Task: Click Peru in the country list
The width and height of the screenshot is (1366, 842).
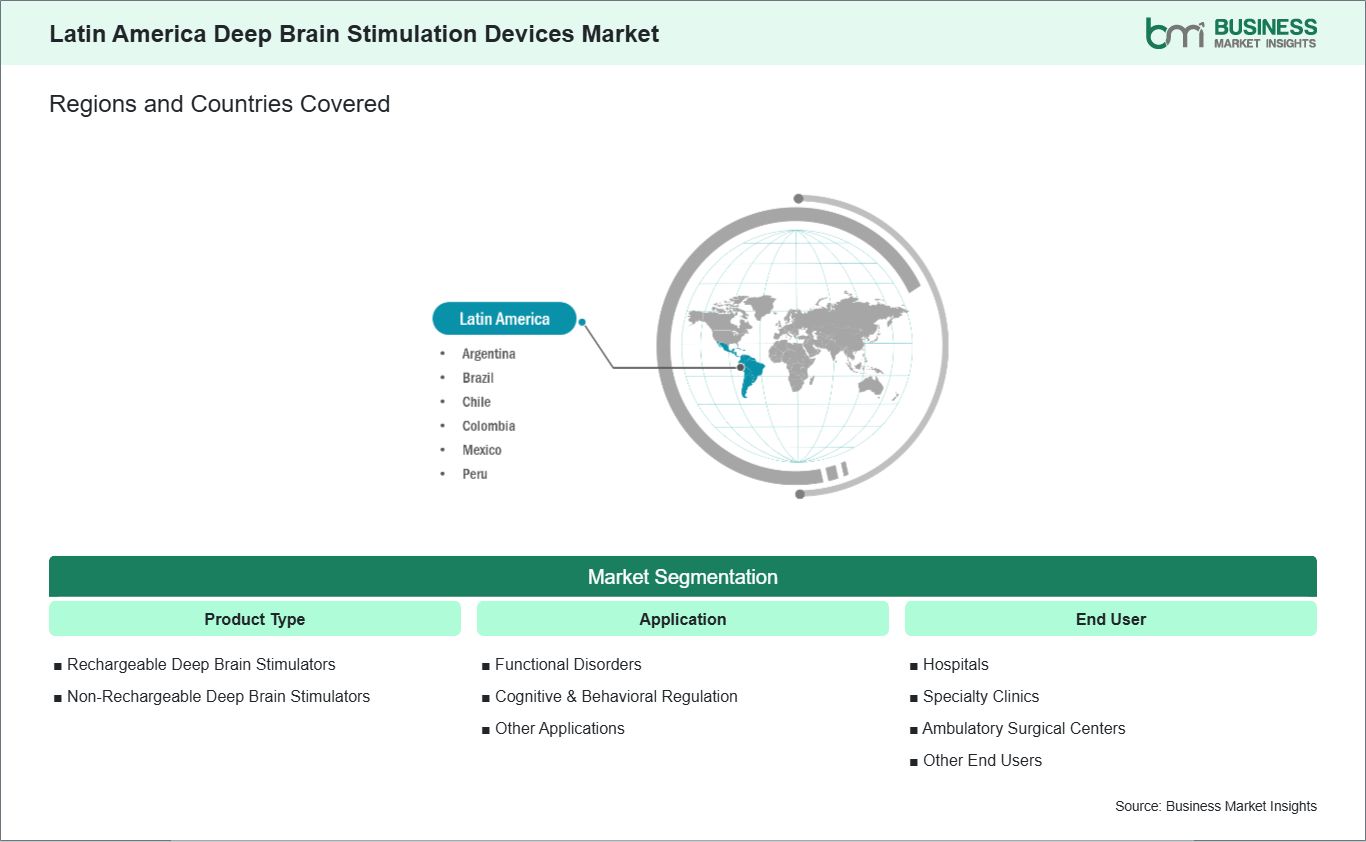Action: 475,474
